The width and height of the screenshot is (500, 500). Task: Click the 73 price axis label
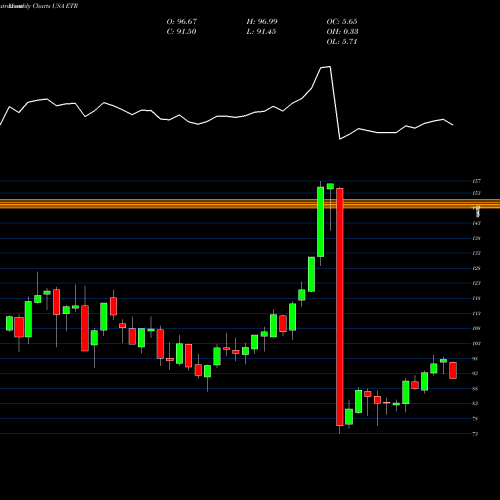point(475,434)
